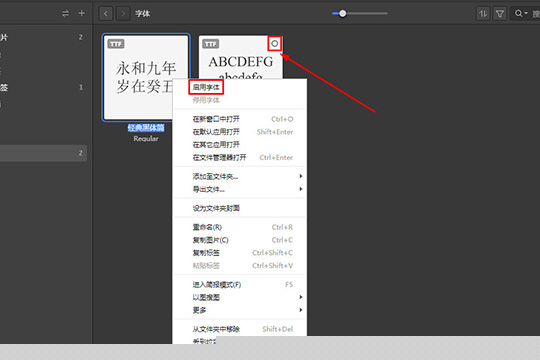The width and height of the screenshot is (540, 360).
Task: Click the 字体 folder title in toolbar
Action: (143, 14)
